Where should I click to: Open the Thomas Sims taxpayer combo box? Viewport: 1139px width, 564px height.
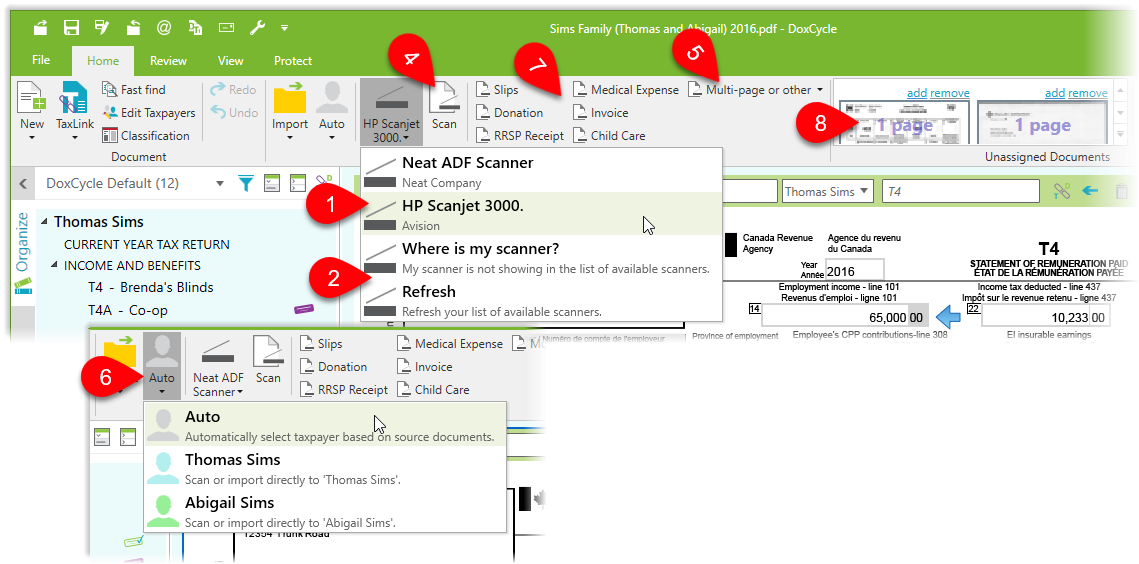(x=827, y=191)
